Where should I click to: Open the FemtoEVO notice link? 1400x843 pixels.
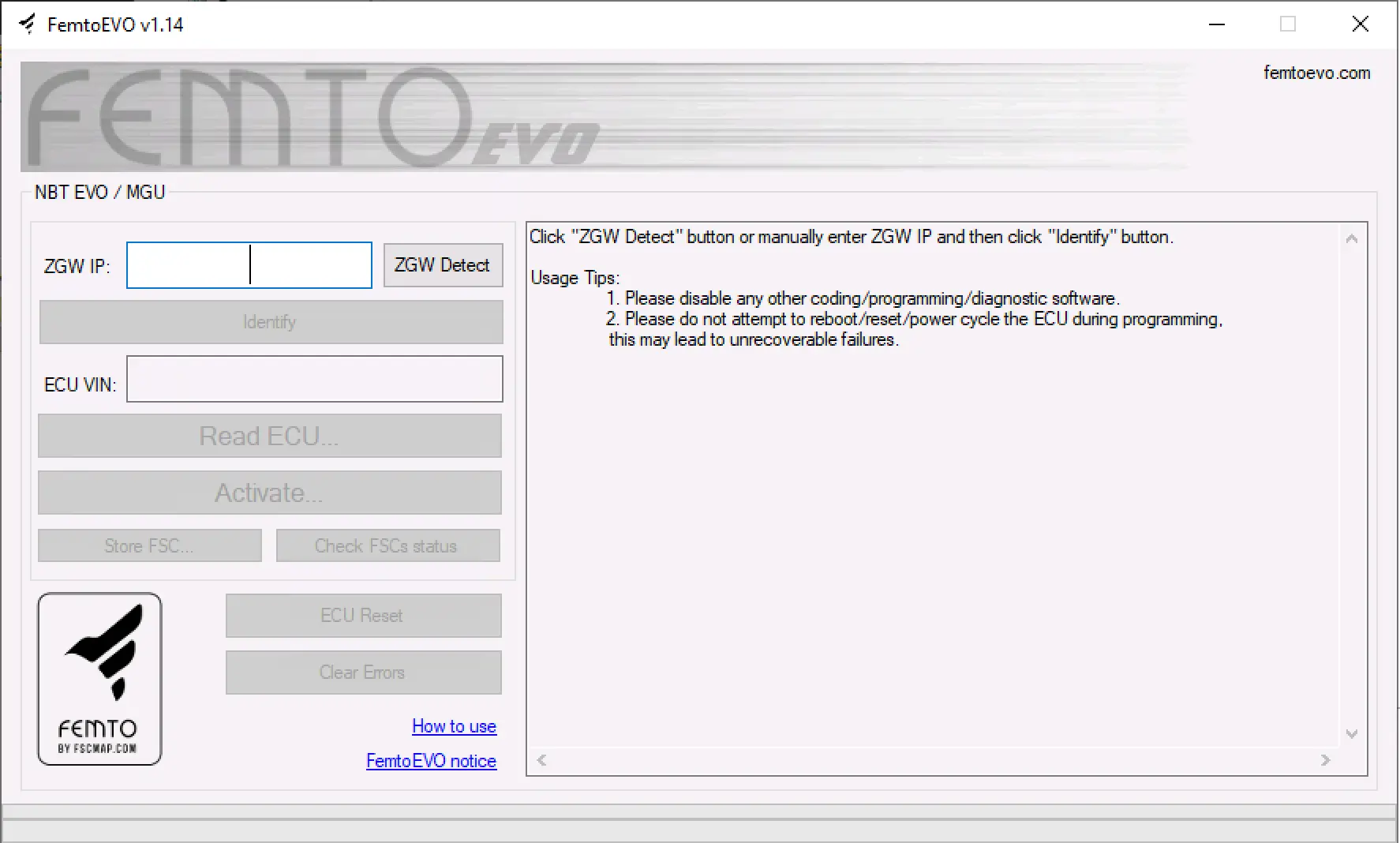(x=431, y=761)
